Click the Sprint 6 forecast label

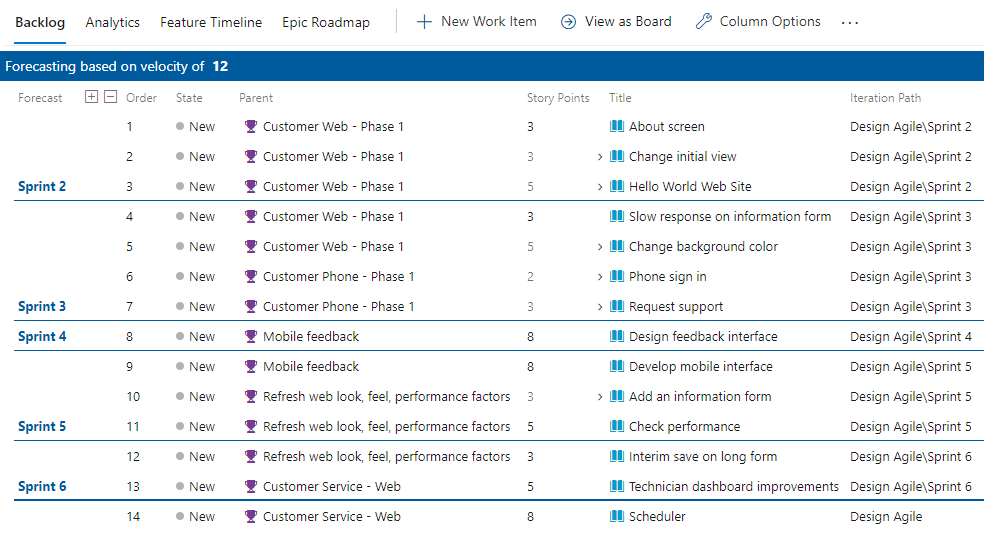pyautogui.click(x=42, y=486)
